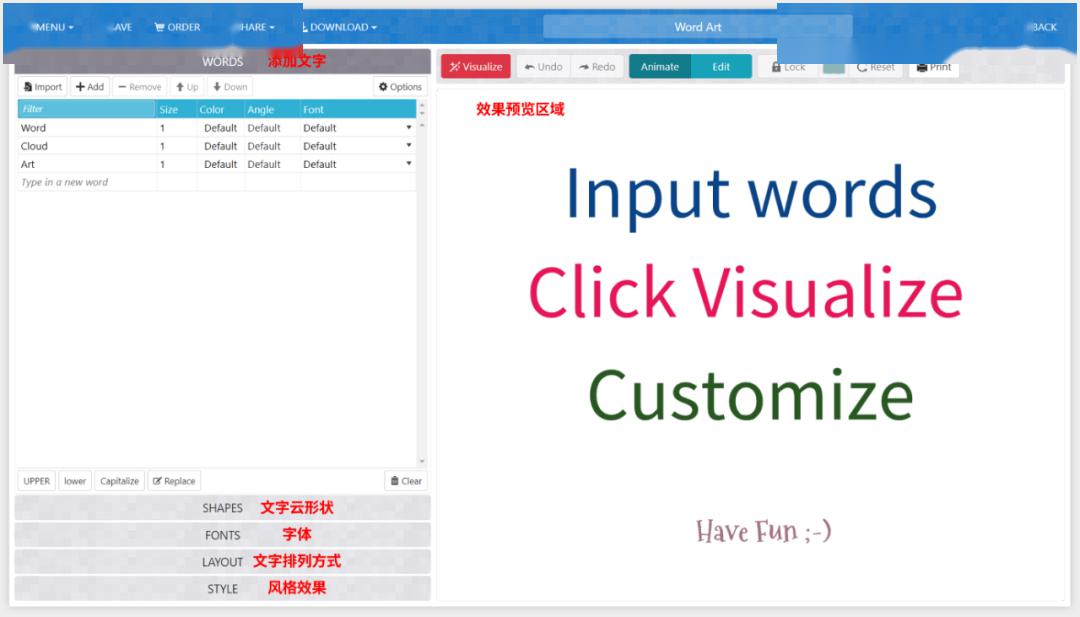Remove the selected word
The image size is (1080, 617).
pyautogui.click(x=140, y=87)
